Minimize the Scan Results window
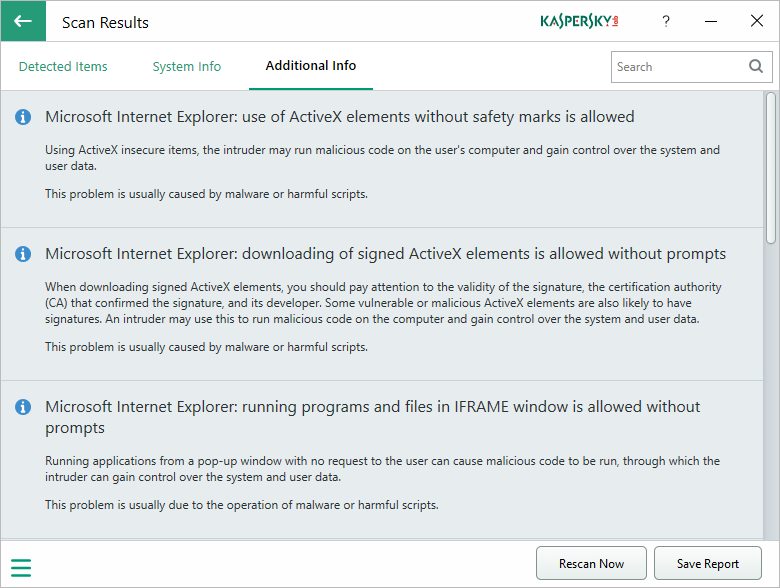The width and height of the screenshot is (780, 588). coord(710,21)
